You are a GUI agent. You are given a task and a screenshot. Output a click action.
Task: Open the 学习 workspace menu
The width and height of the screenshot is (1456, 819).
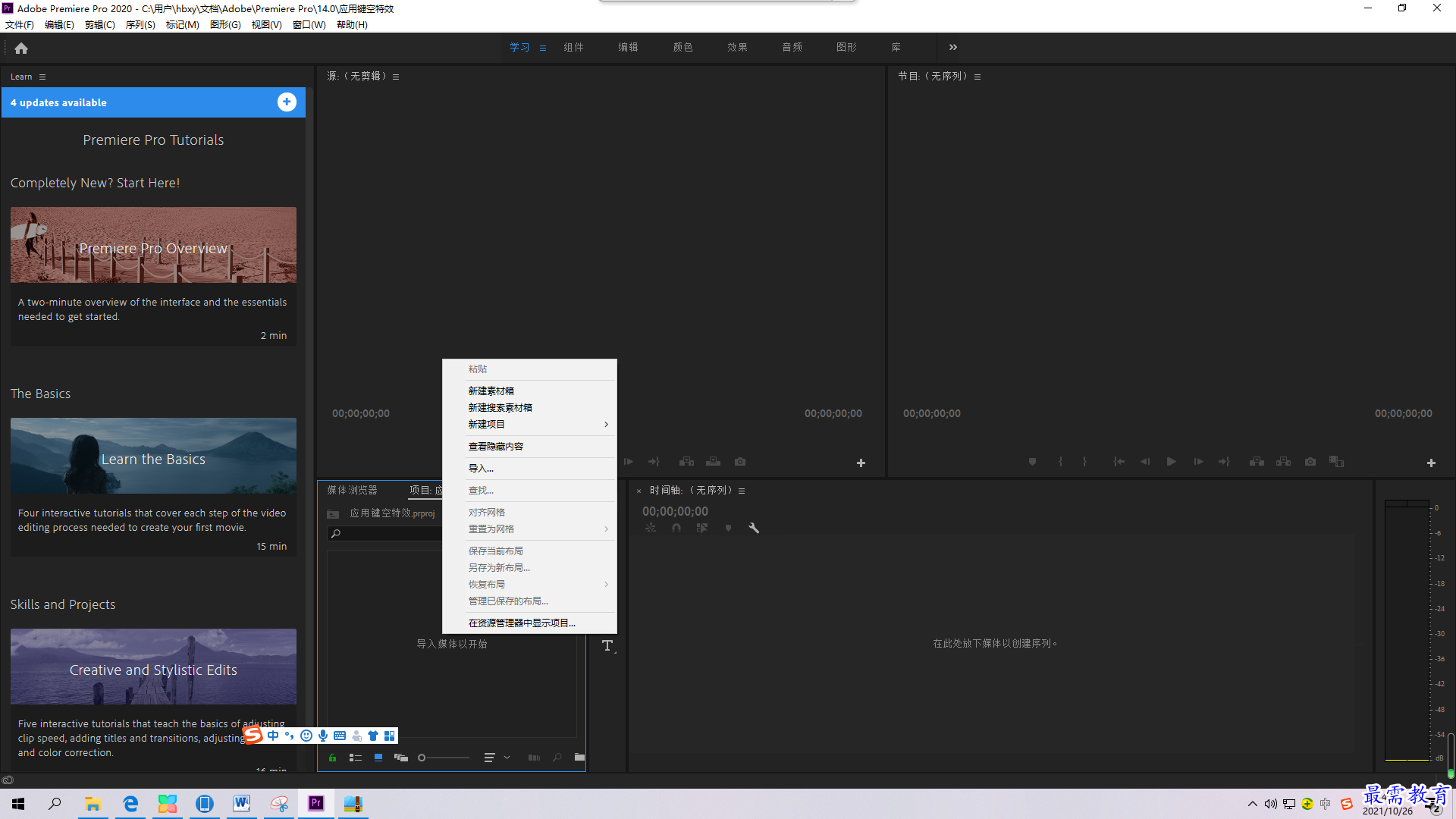tap(543, 48)
